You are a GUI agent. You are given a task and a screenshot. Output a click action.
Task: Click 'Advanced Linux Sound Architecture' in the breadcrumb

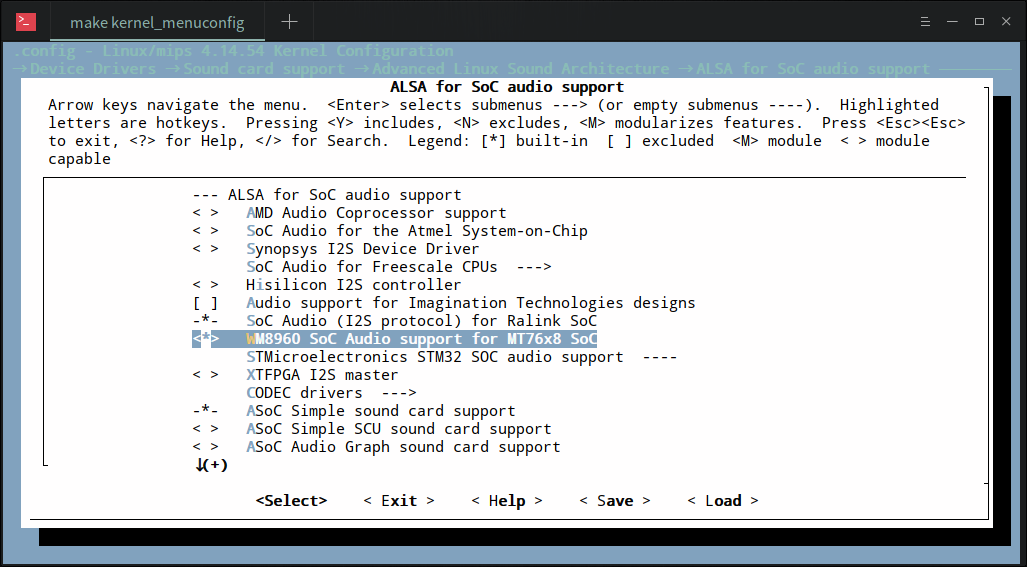[x=521, y=69]
